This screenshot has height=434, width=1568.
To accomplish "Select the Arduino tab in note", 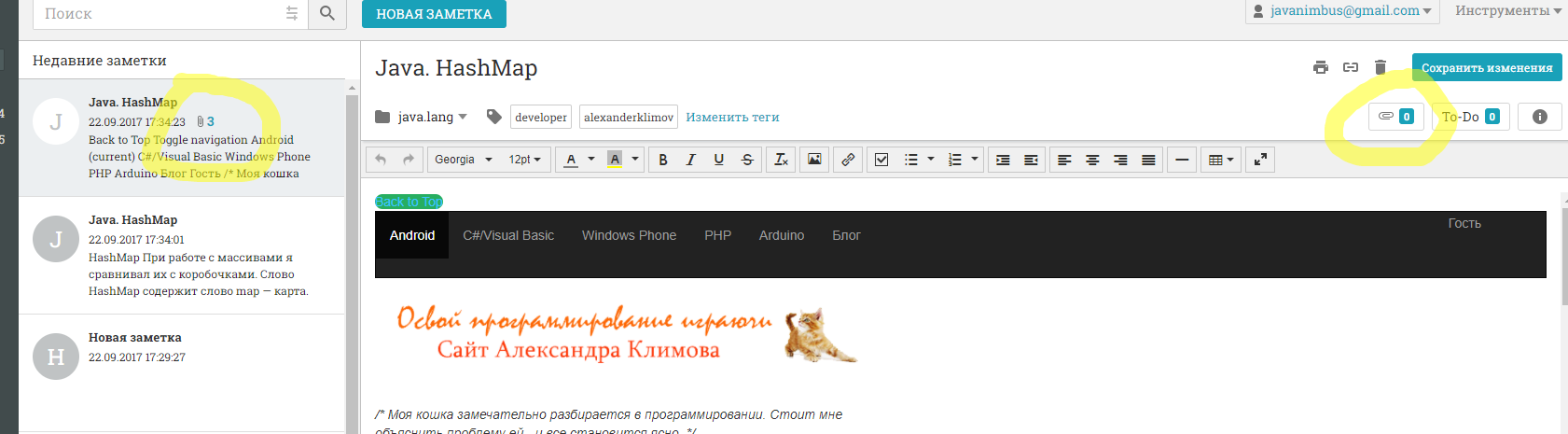I will tap(782, 235).
